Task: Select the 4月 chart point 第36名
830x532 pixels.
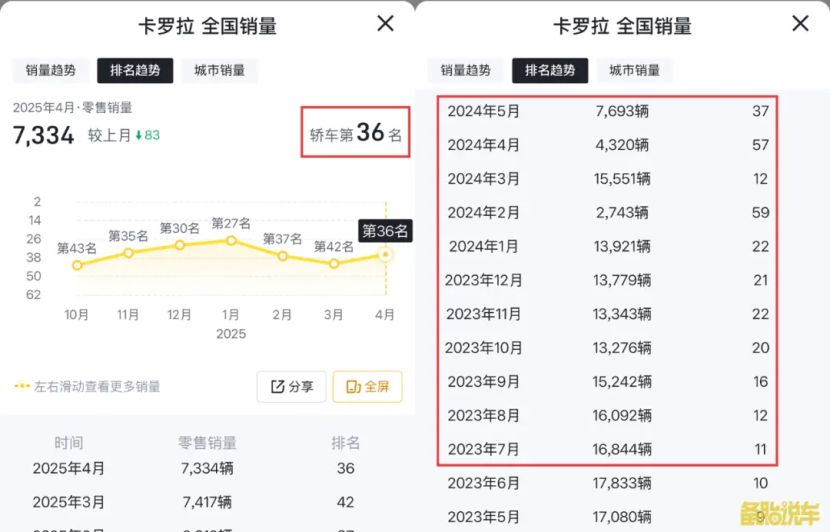Action: [x=386, y=255]
